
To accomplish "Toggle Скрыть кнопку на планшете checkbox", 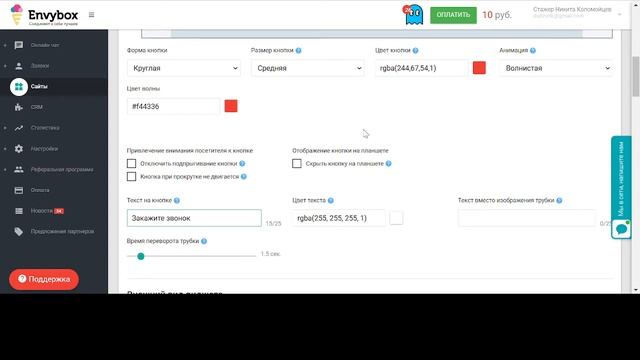I will coord(297,164).
